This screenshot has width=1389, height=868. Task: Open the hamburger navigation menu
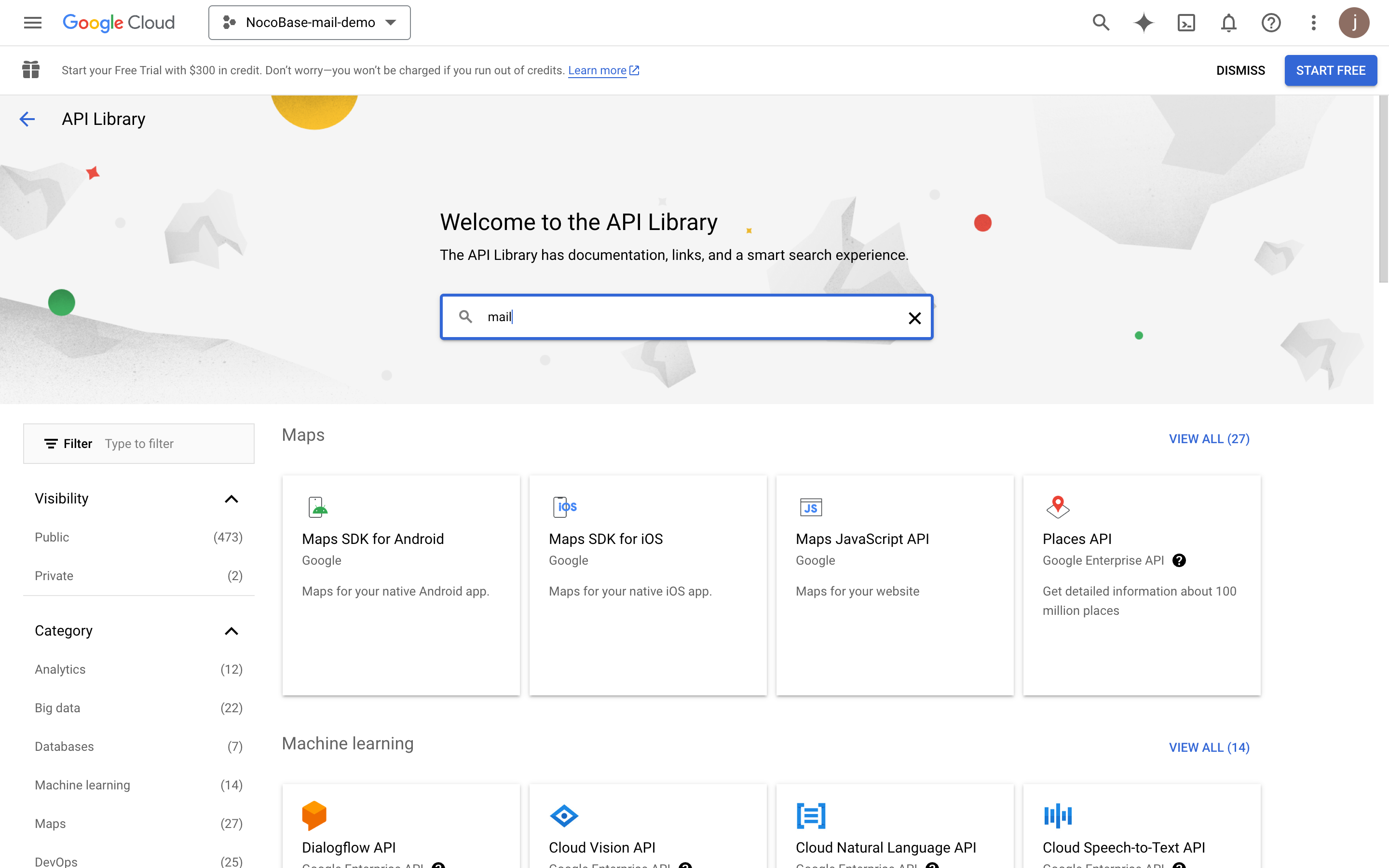click(33, 22)
